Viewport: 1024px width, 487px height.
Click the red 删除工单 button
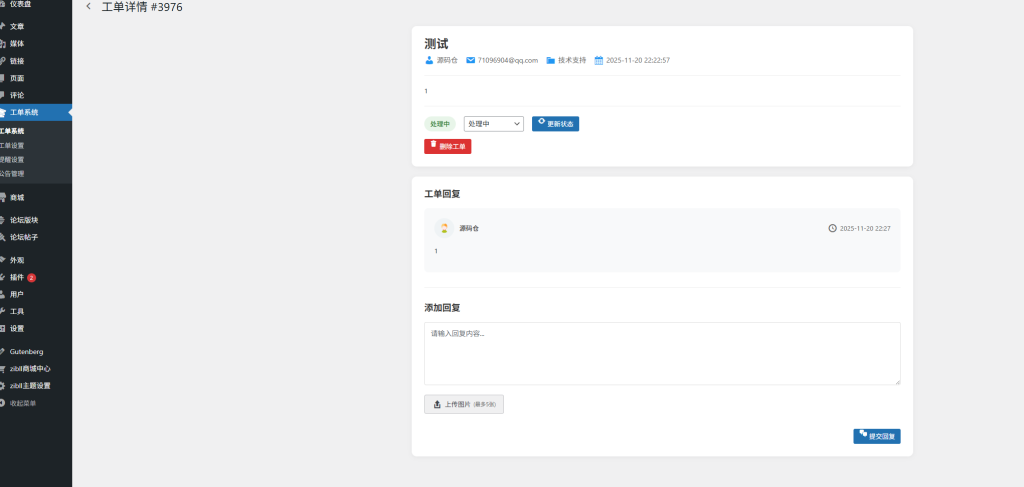click(x=447, y=146)
